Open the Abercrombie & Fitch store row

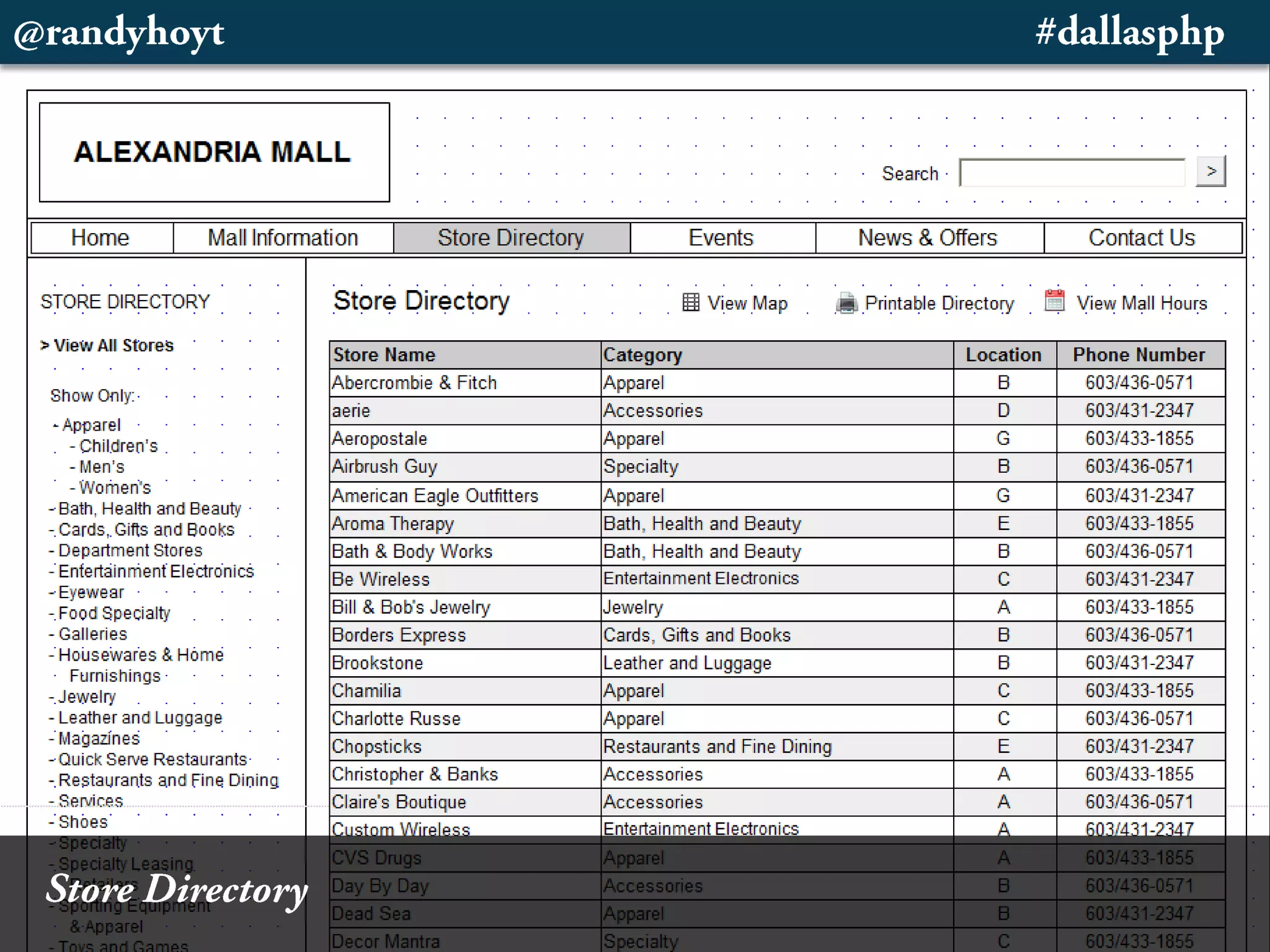(414, 382)
